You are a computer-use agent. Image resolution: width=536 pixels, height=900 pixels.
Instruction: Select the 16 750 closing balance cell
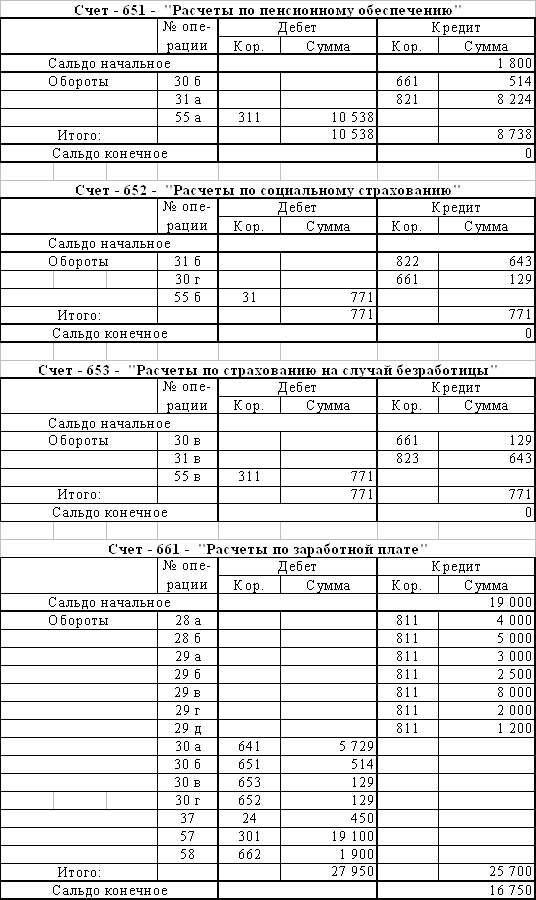pyautogui.click(x=456, y=890)
